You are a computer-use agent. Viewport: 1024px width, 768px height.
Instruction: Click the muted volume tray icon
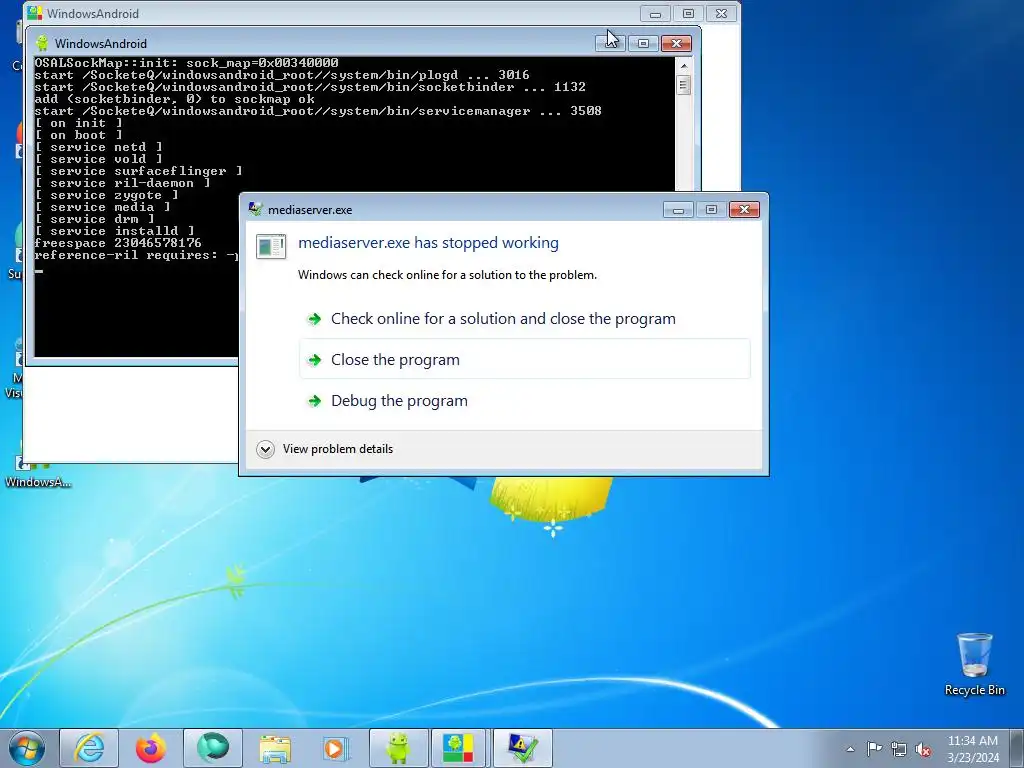click(x=923, y=749)
